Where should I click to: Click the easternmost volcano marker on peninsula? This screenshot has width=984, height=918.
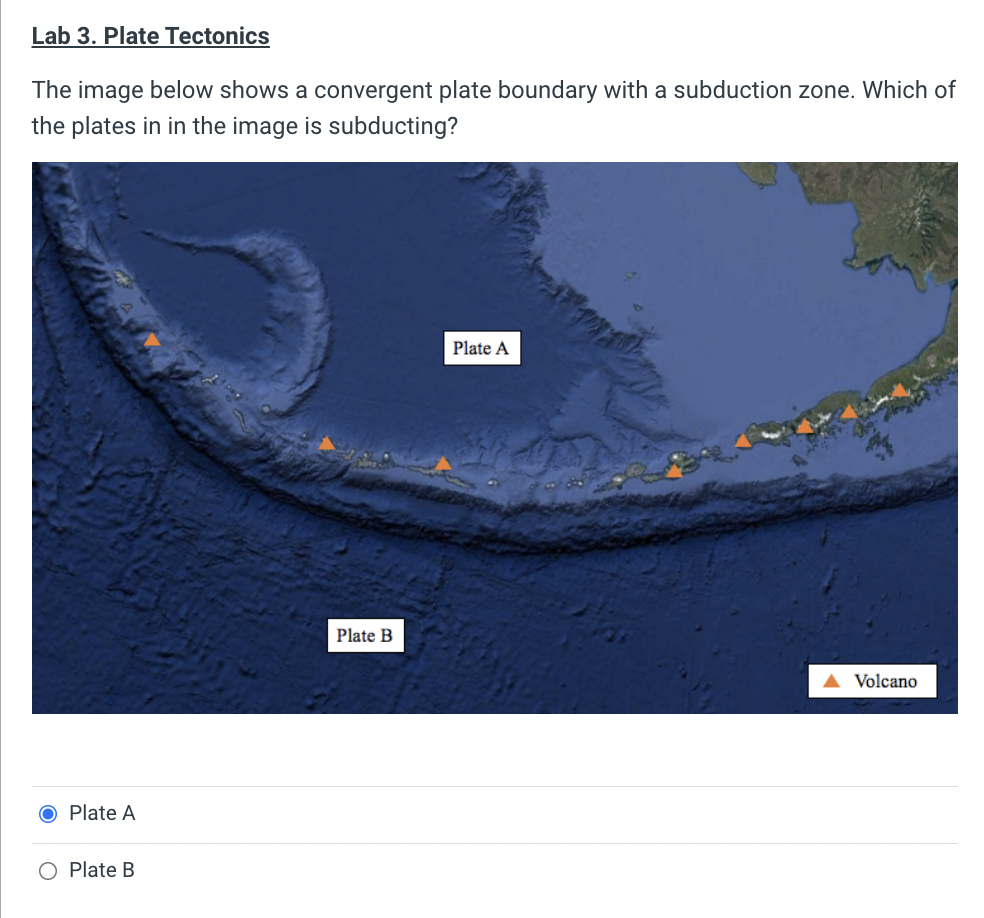(x=900, y=390)
